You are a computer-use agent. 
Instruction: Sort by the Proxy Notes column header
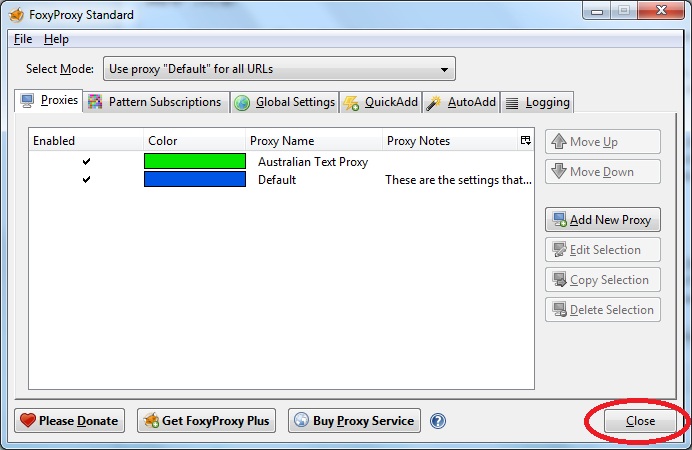(x=450, y=141)
